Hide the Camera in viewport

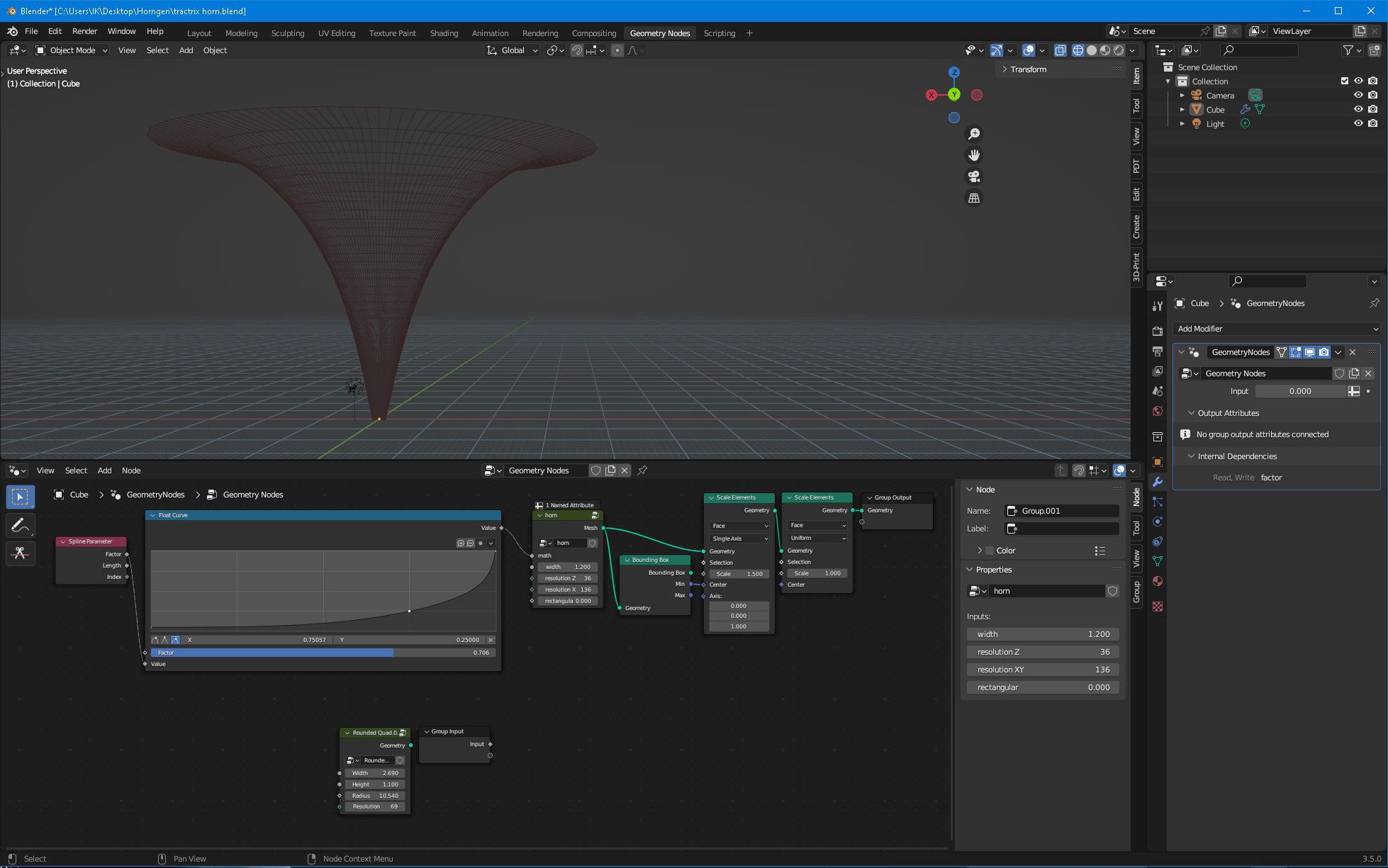pos(1358,95)
